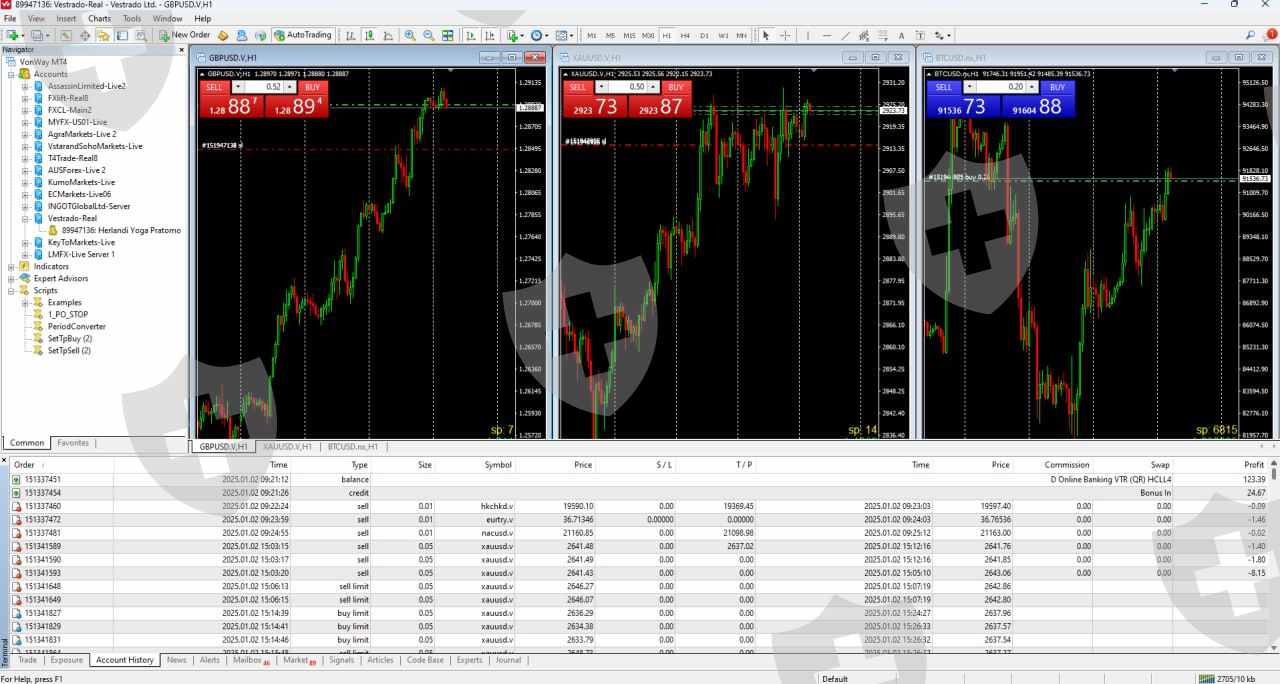Expand the AssassinLimited-Live2 account node
This screenshot has height=684, width=1280.
coord(25,86)
